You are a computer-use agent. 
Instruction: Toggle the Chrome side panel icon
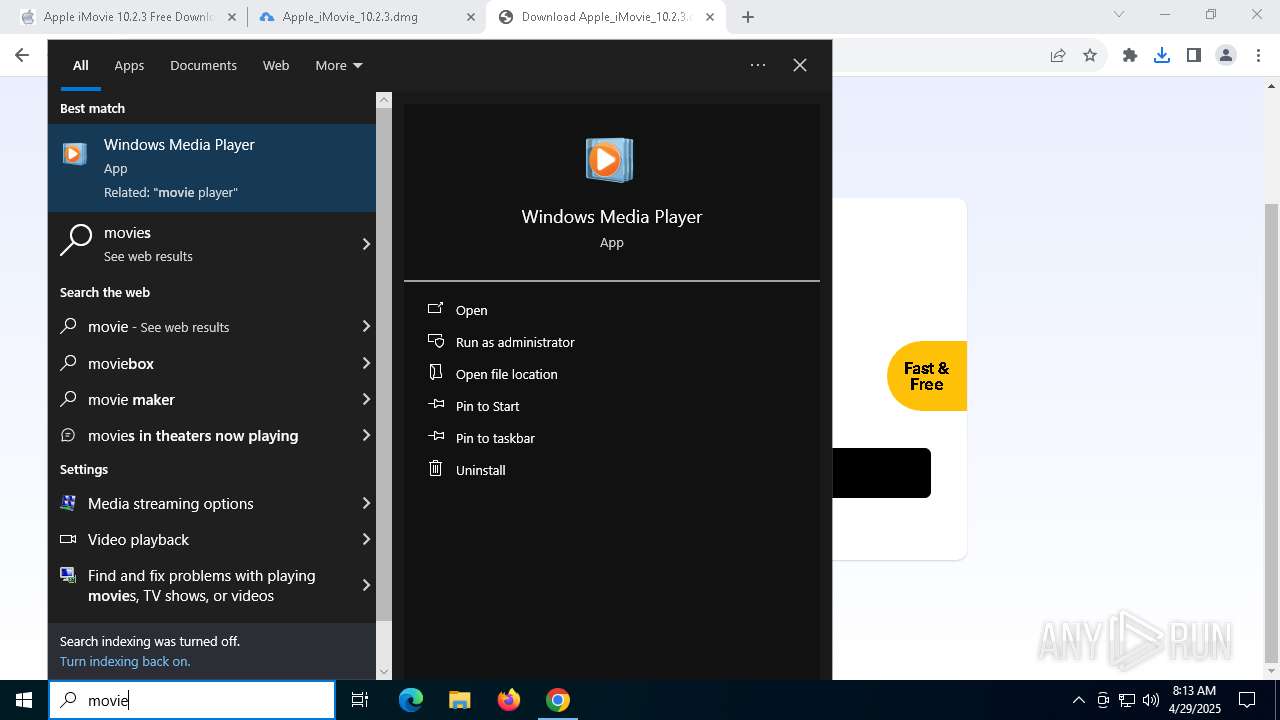(x=1194, y=56)
